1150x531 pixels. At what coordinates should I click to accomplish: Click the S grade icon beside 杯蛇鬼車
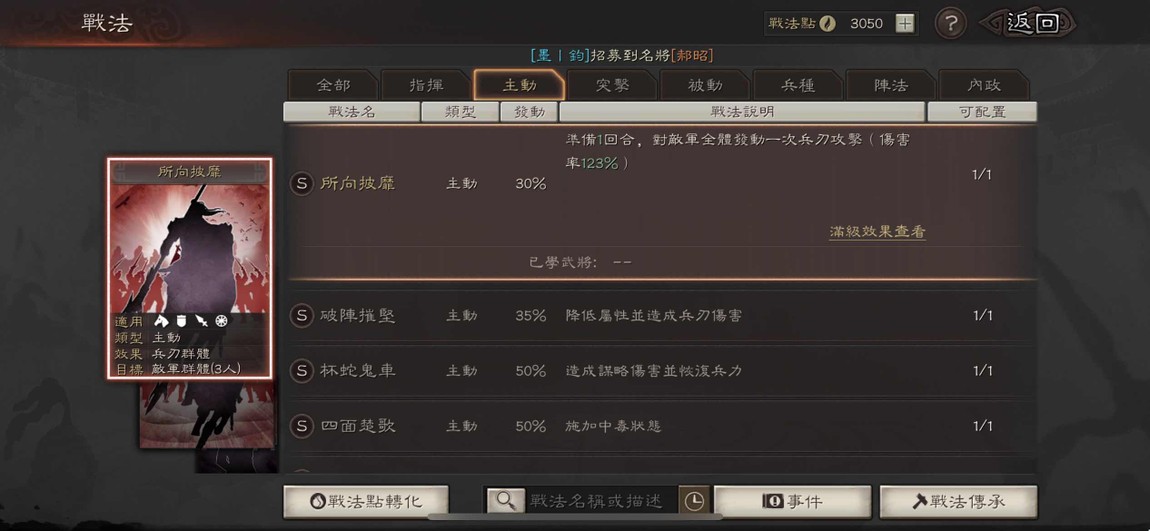pos(301,370)
